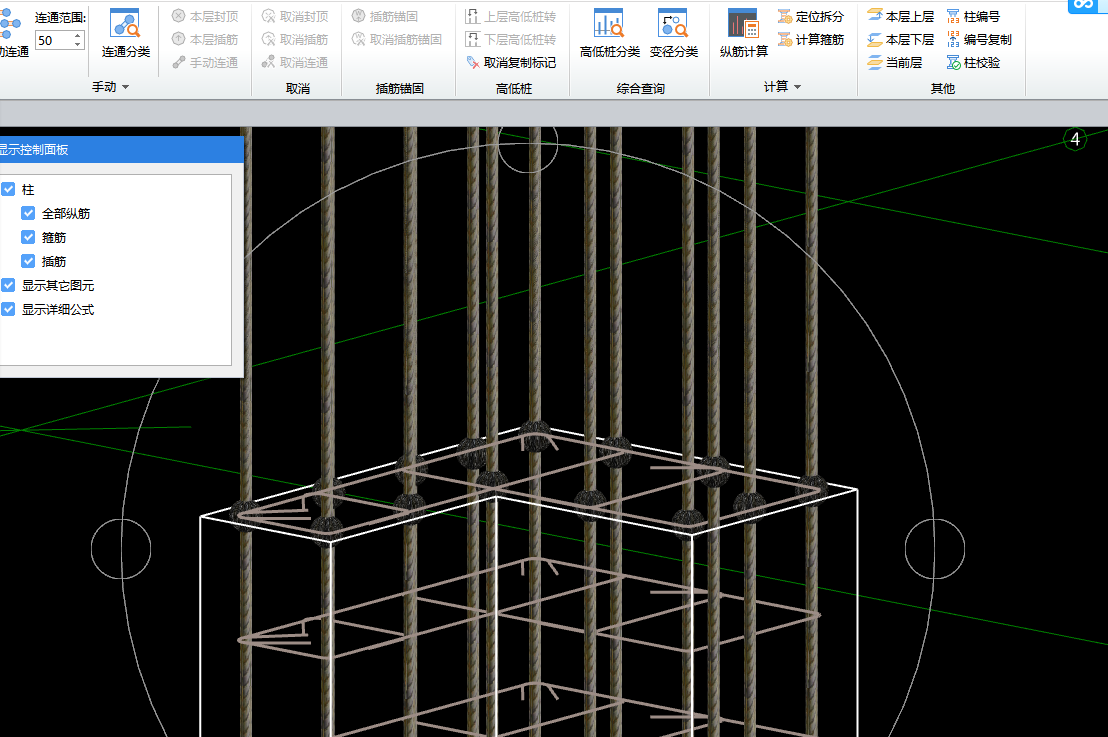Open the 高低桩分类 query
Screen dimensions: 1108x737
pyautogui.click(x=610, y=33)
